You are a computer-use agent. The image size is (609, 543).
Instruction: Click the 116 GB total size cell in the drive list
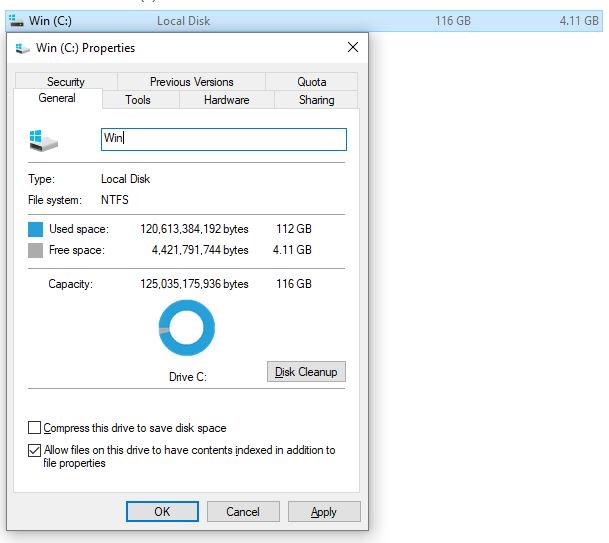pyautogui.click(x=453, y=21)
